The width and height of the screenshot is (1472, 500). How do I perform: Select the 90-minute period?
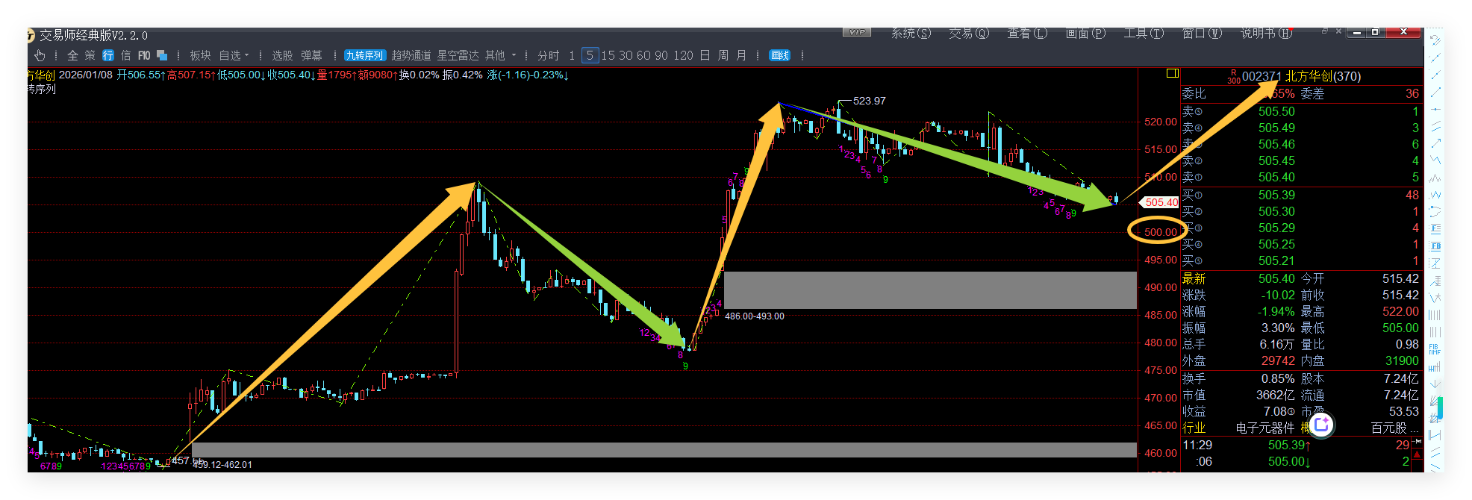[661, 55]
